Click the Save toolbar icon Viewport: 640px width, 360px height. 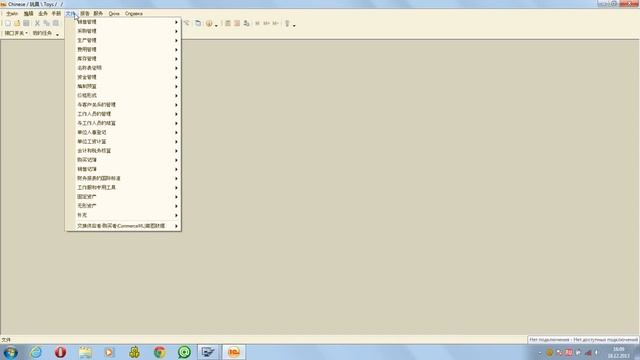[x=26, y=23]
